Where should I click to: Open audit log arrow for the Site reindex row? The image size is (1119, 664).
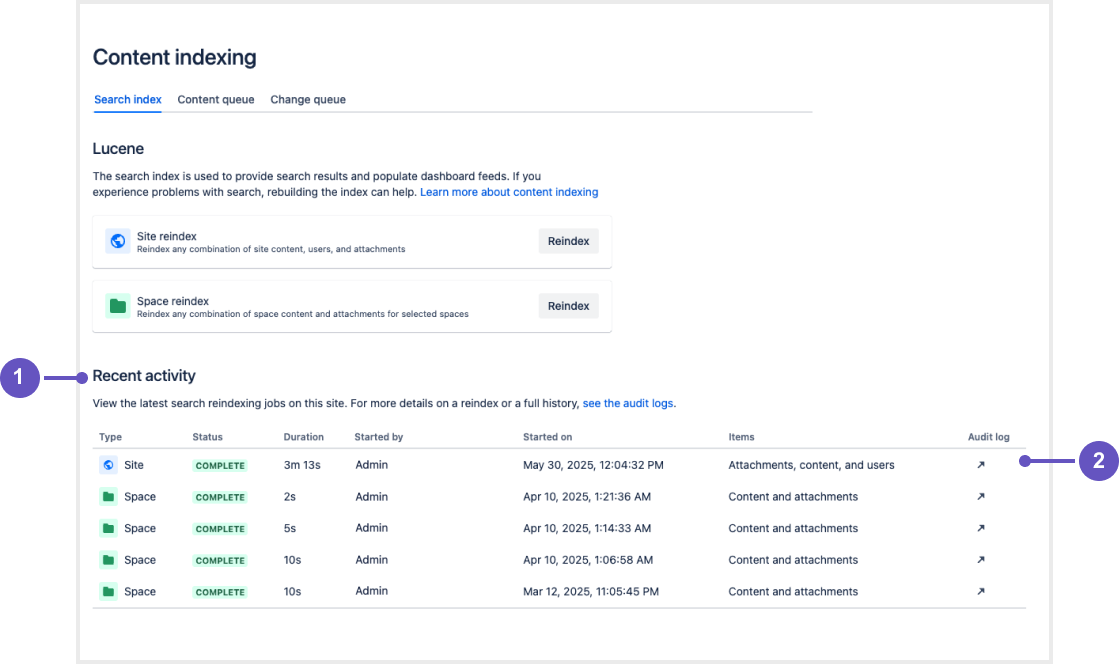[980, 465]
